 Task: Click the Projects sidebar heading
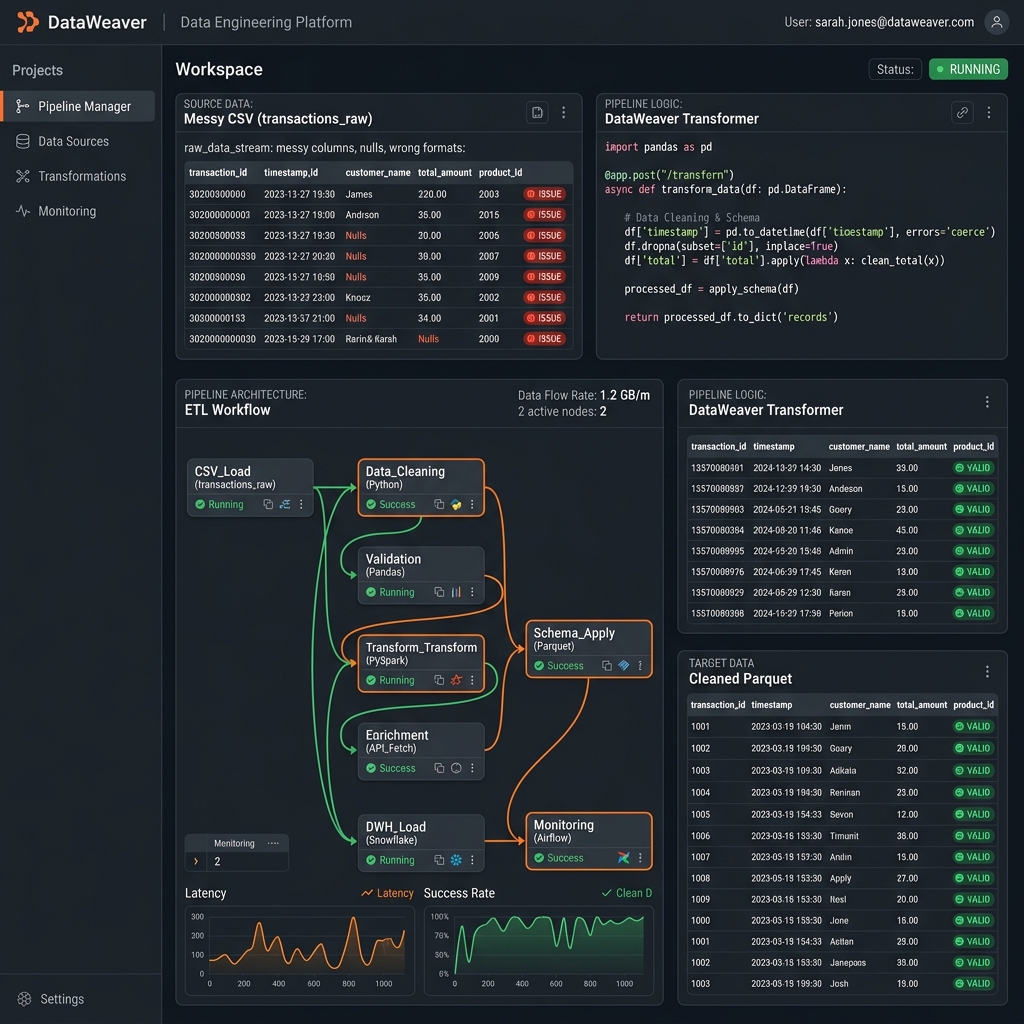[x=37, y=70]
